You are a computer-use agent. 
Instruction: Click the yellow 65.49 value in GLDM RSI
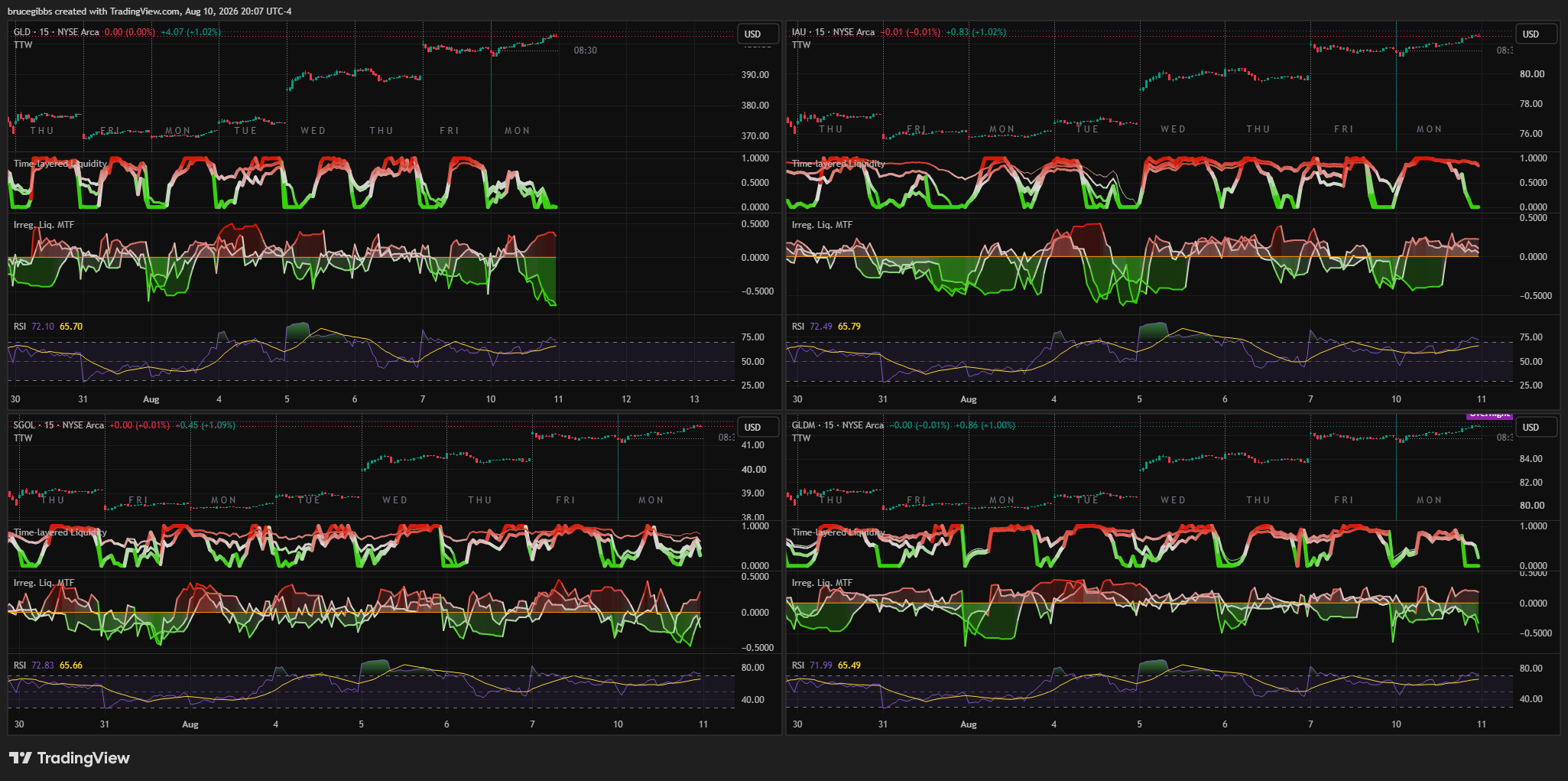(849, 665)
